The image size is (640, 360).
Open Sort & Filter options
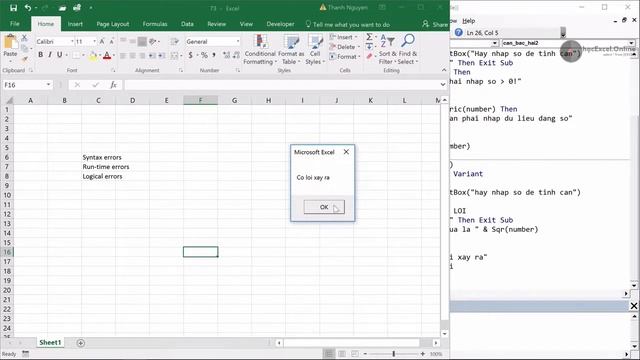click(x=387, y=49)
